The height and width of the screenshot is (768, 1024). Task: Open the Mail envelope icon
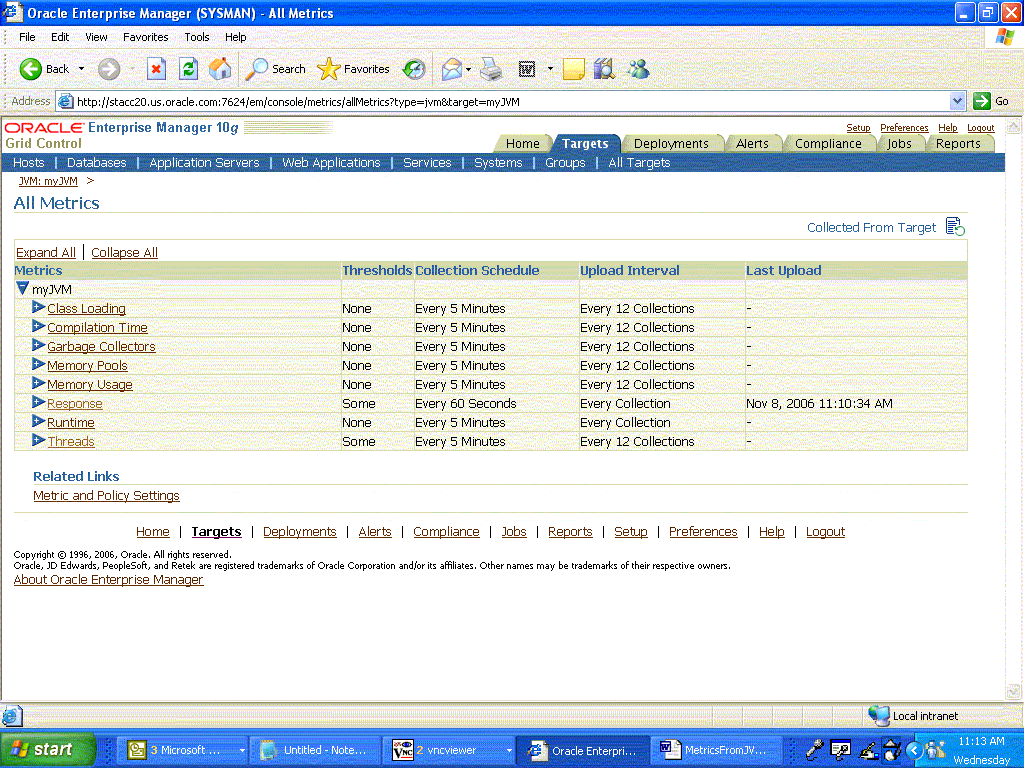click(452, 69)
